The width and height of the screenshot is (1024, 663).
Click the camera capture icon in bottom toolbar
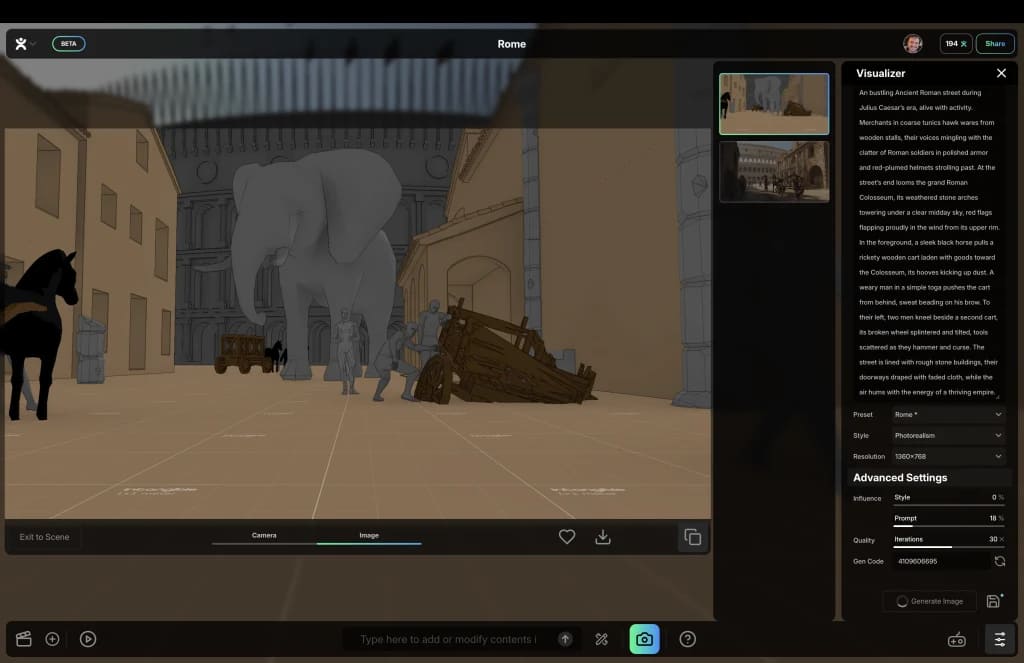click(x=644, y=639)
